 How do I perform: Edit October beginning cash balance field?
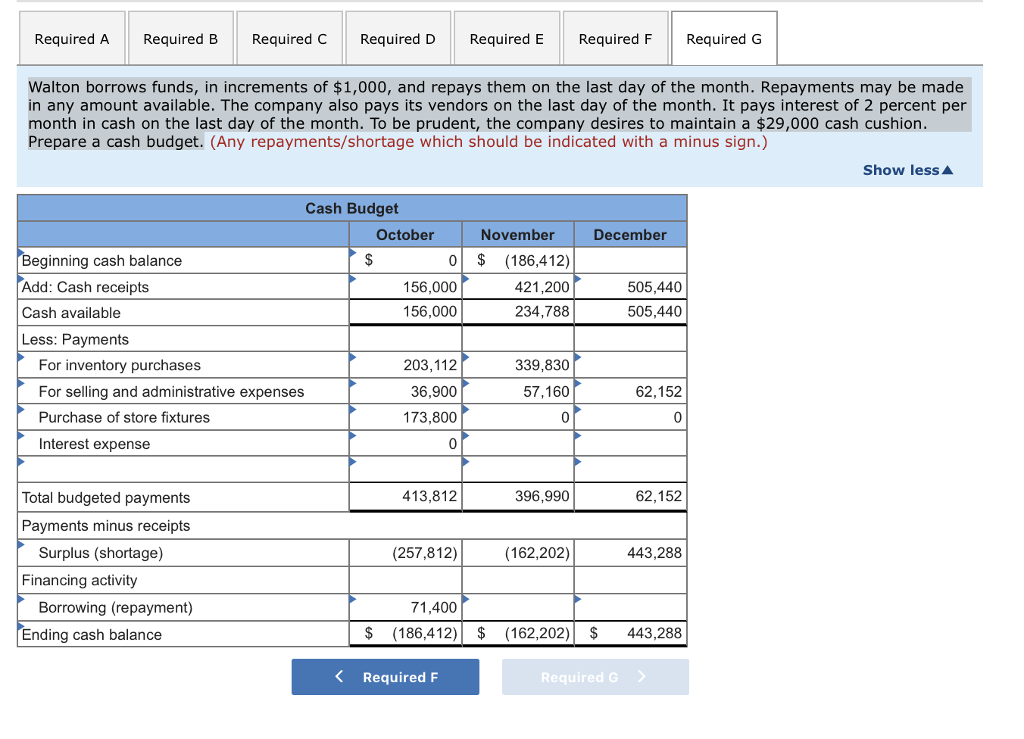tap(406, 260)
